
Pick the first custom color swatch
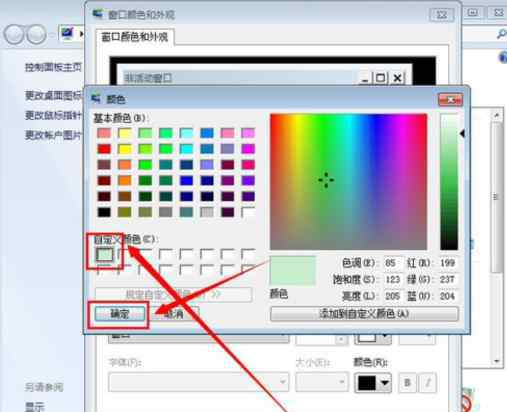(105, 255)
